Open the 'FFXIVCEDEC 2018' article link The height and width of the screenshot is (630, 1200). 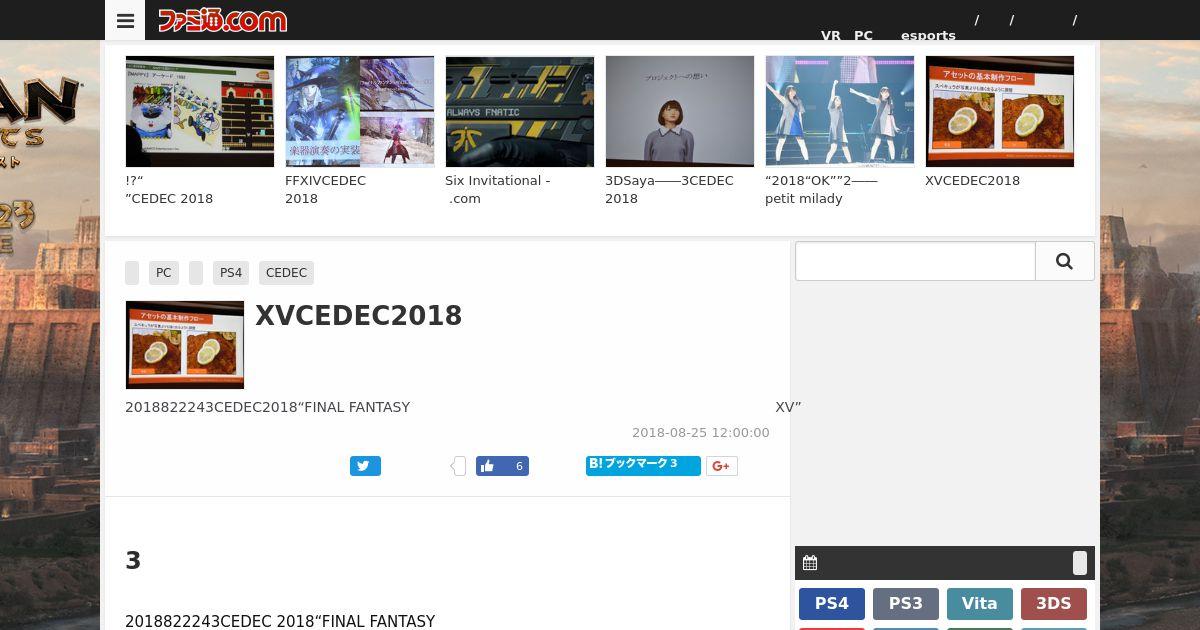[325, 190]
